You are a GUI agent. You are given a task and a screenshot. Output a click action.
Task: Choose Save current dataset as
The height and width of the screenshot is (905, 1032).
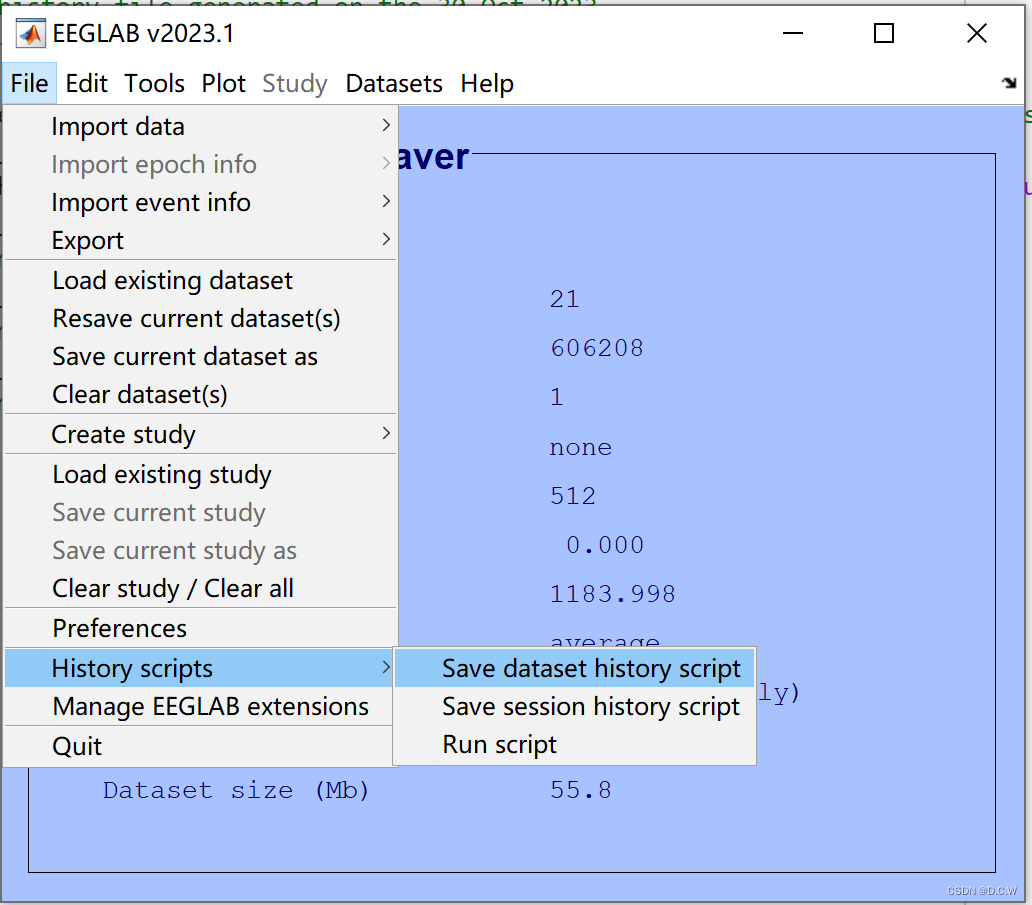point(201,357)
